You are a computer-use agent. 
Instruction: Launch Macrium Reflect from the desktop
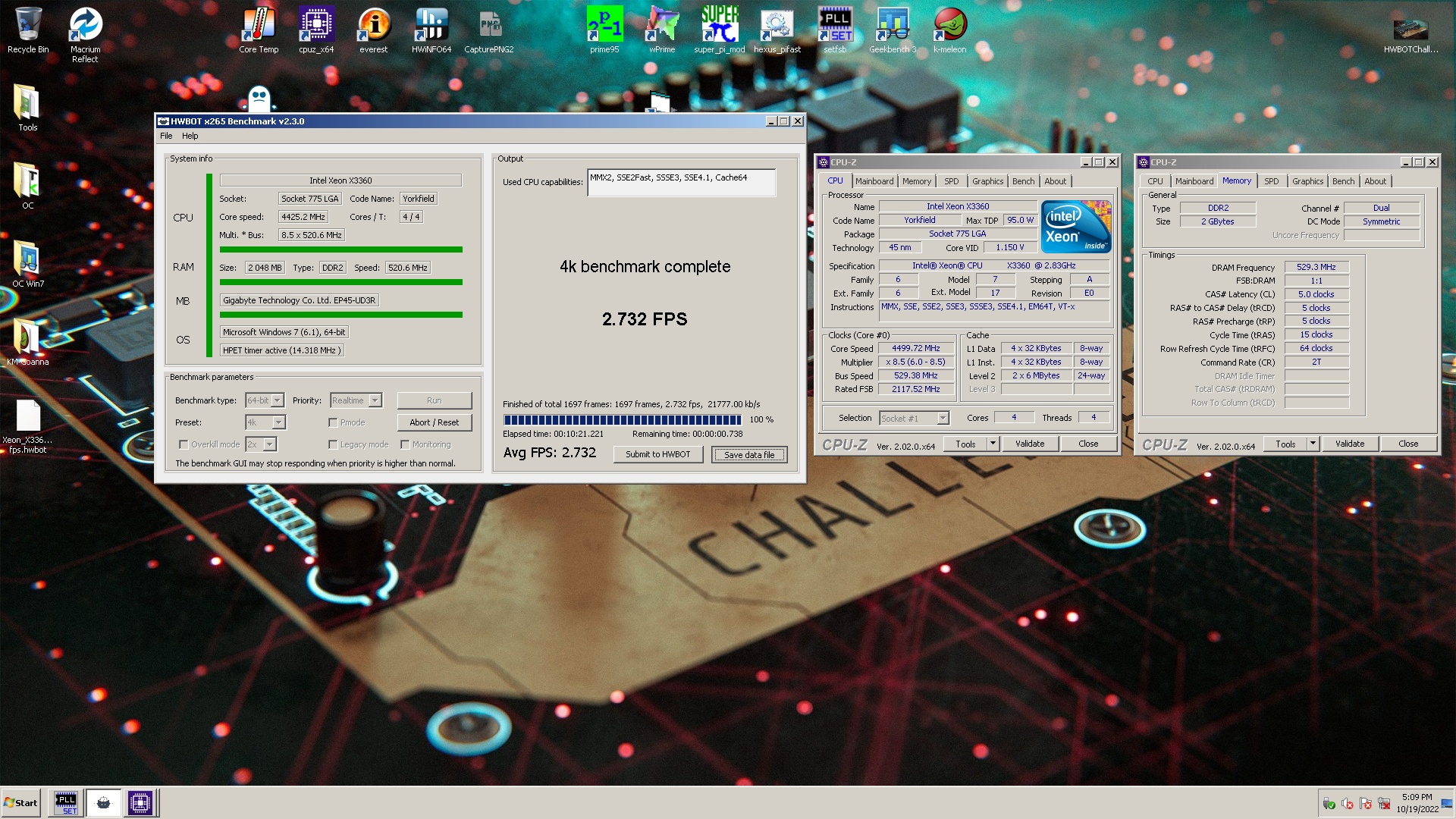(x=85, y=35)
